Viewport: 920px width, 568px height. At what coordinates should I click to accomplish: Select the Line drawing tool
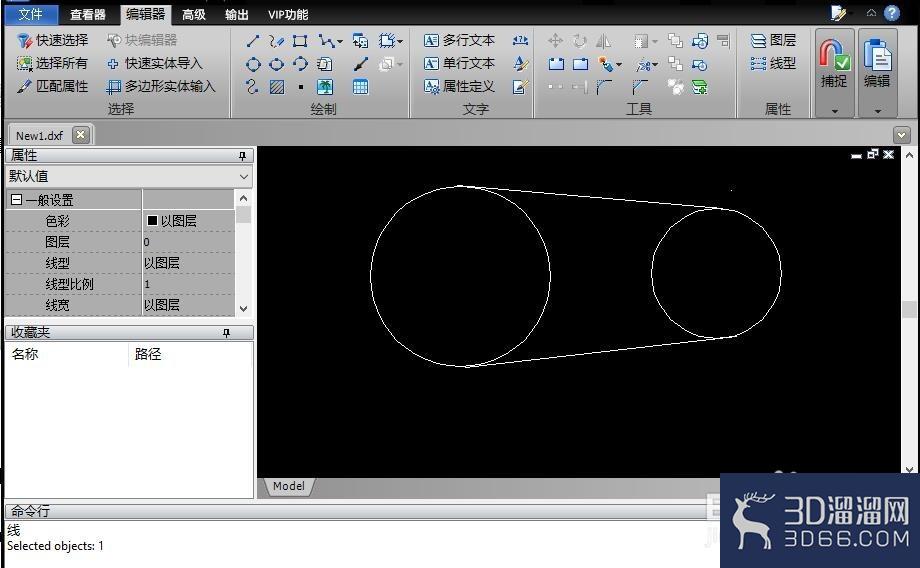[253, 40]
